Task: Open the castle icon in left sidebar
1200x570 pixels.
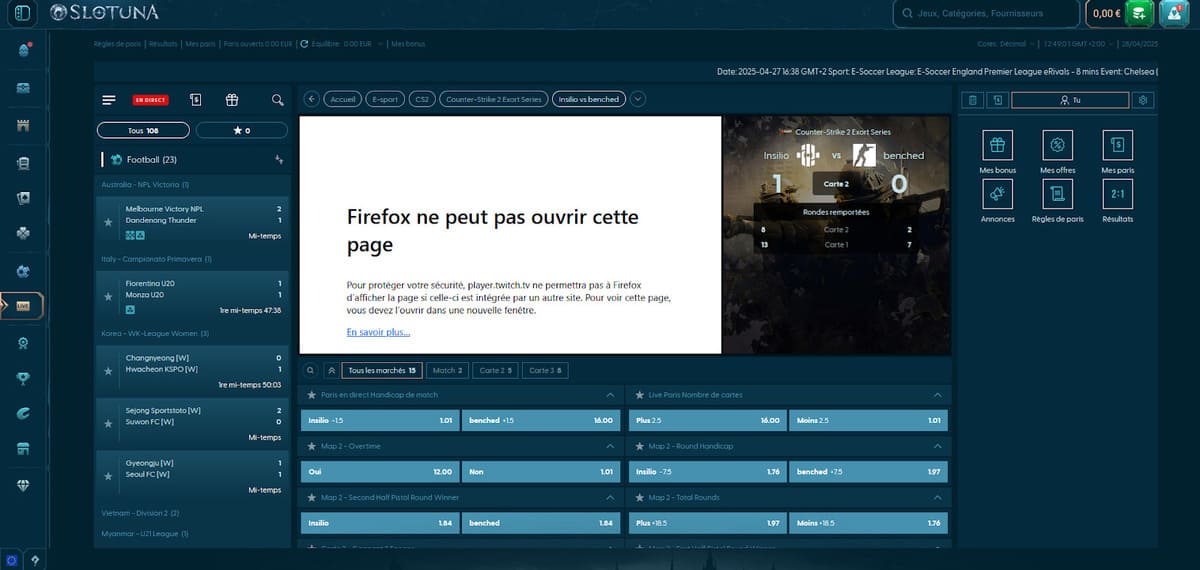Action: pos(22,126)
